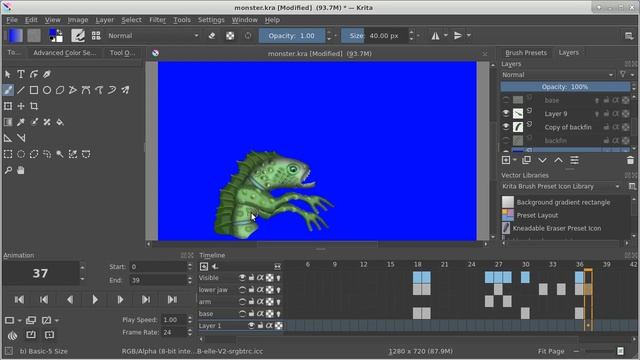
Task: Select the Rectangular Selection tool
Action: click(8, 154)
